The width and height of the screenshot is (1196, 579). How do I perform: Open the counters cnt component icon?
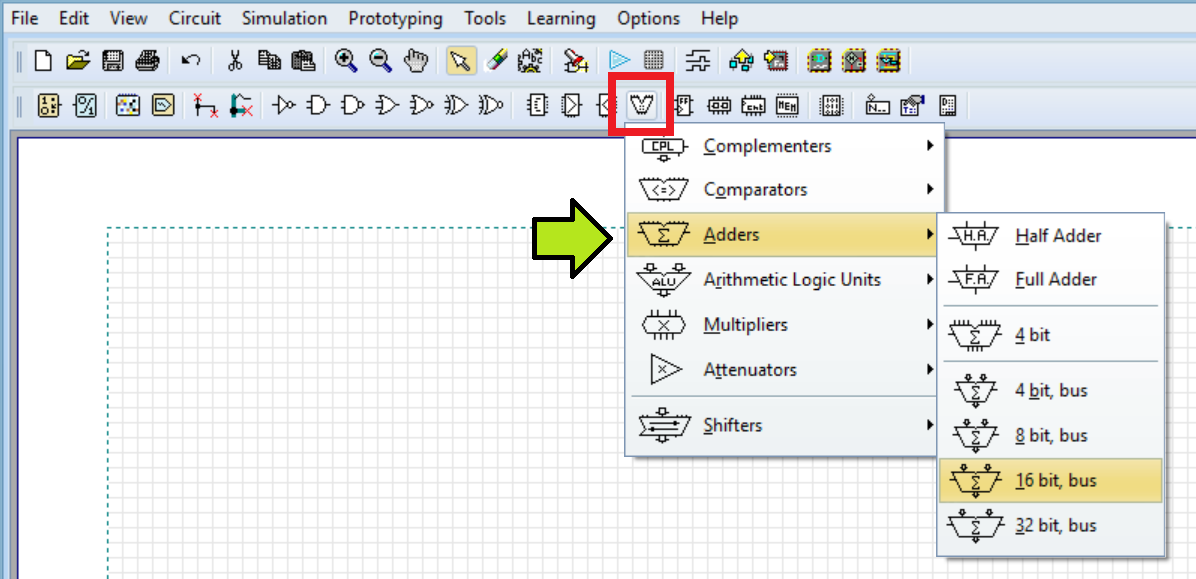coord(753,105)
